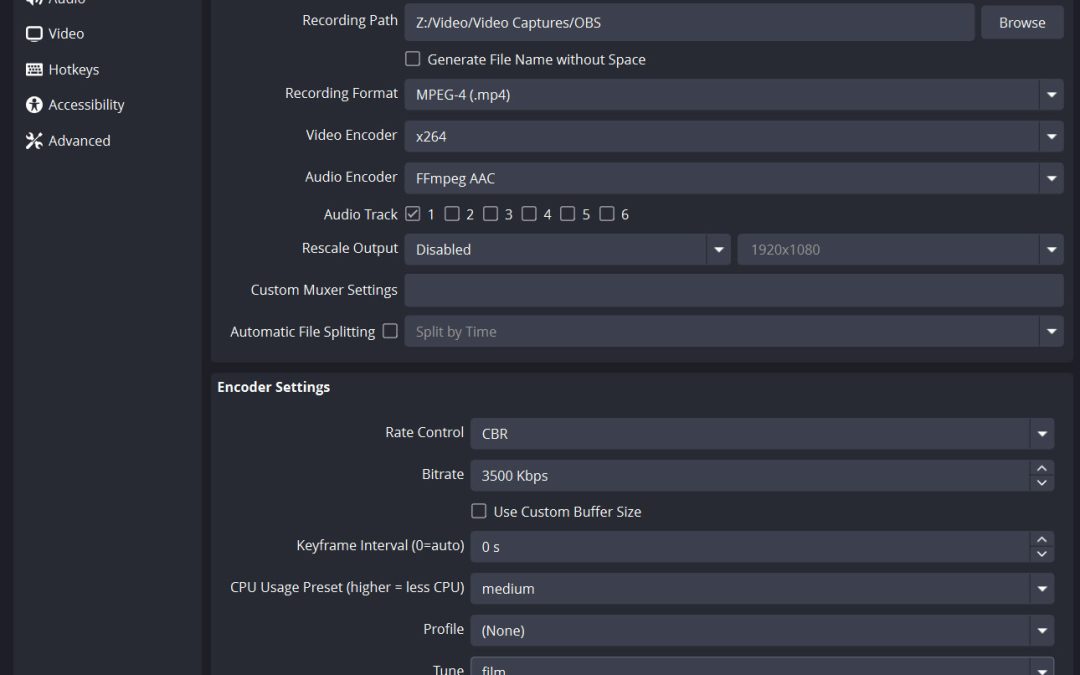This screenshot has height=675, width=1080.
Task: Click the Advanced tools icon
Action: click(x=34, y=141)
